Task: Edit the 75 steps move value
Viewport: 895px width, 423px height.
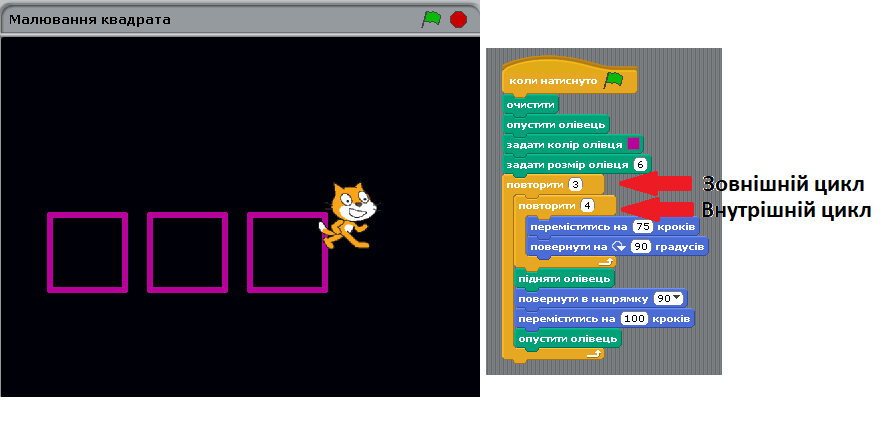Action: [643, 227]
